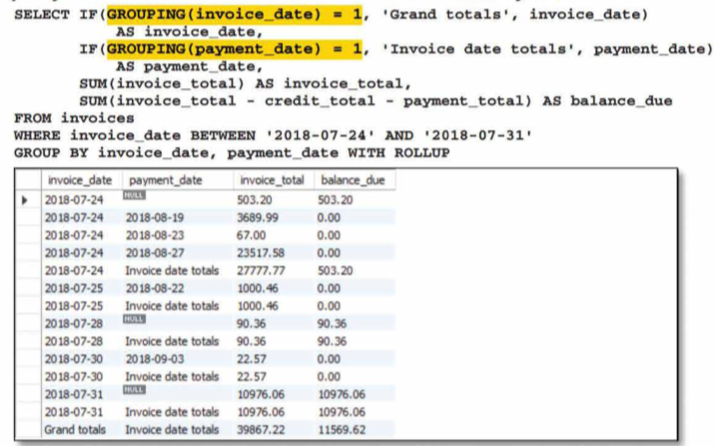Click the 27777.77 invoice date total cell
This screenshot has width=717, height=446.
click(x=262, y=270)
